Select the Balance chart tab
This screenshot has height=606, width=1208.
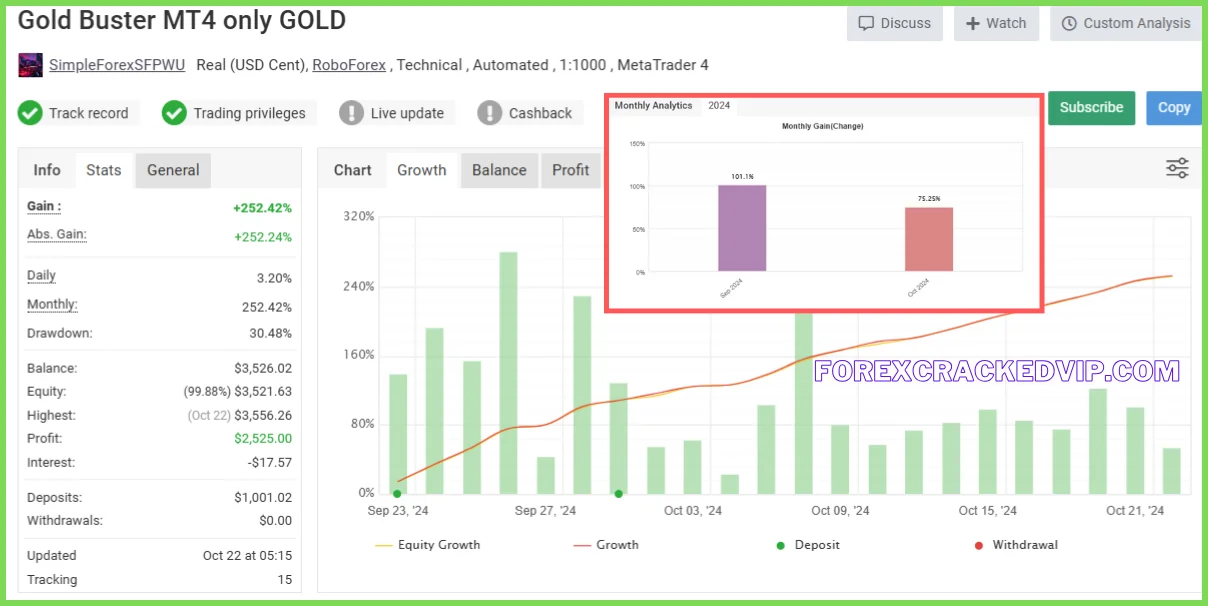[499, 170]
